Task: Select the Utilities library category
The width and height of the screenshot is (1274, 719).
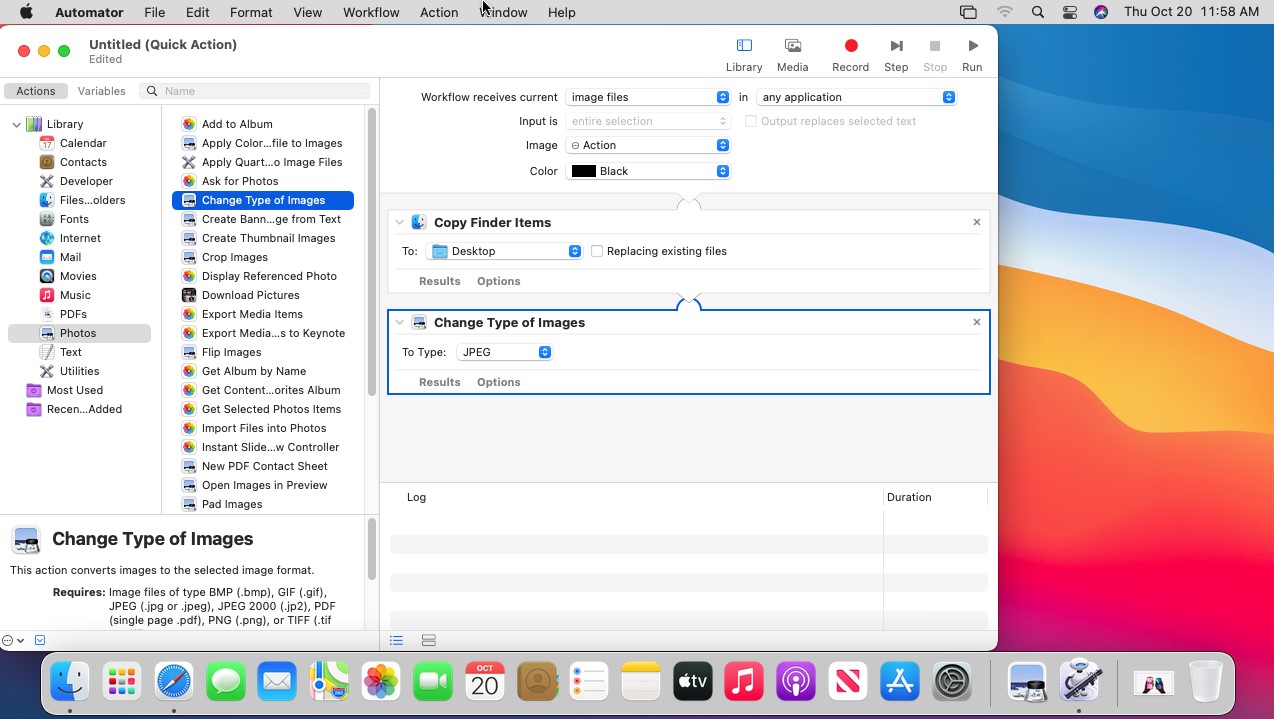Action: click(x=79, y=371)
